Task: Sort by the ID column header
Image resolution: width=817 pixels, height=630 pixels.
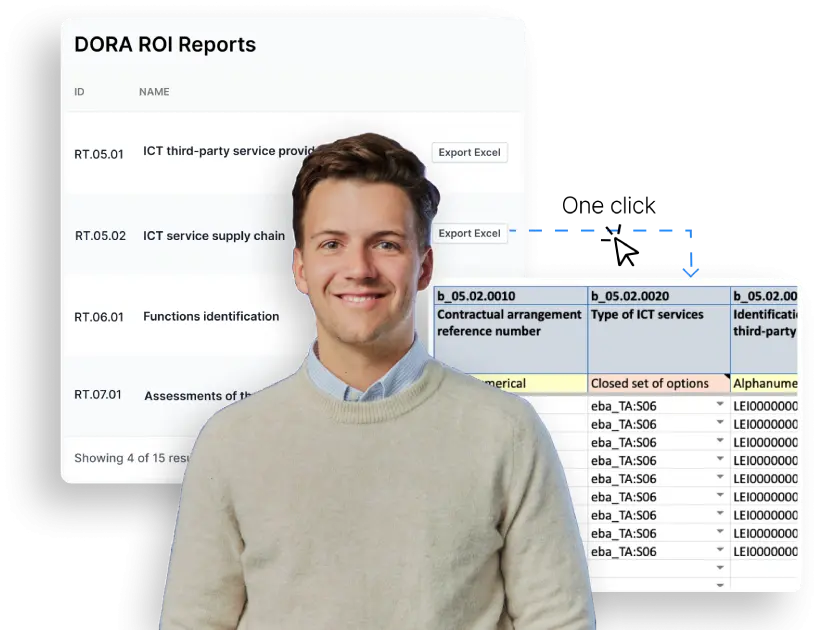Action: click(79, 92)
